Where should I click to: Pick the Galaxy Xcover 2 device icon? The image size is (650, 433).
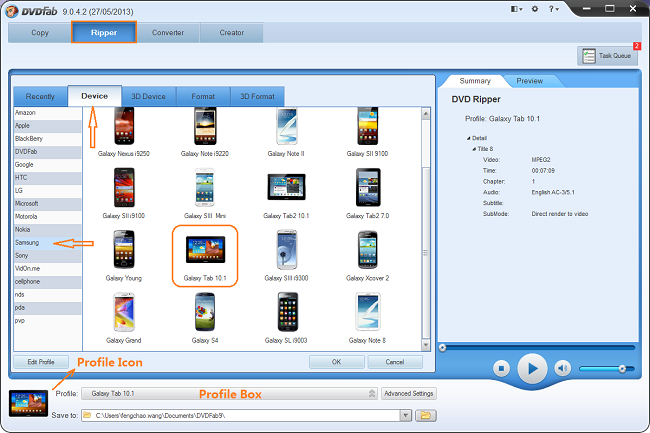(x=367, y=250)
